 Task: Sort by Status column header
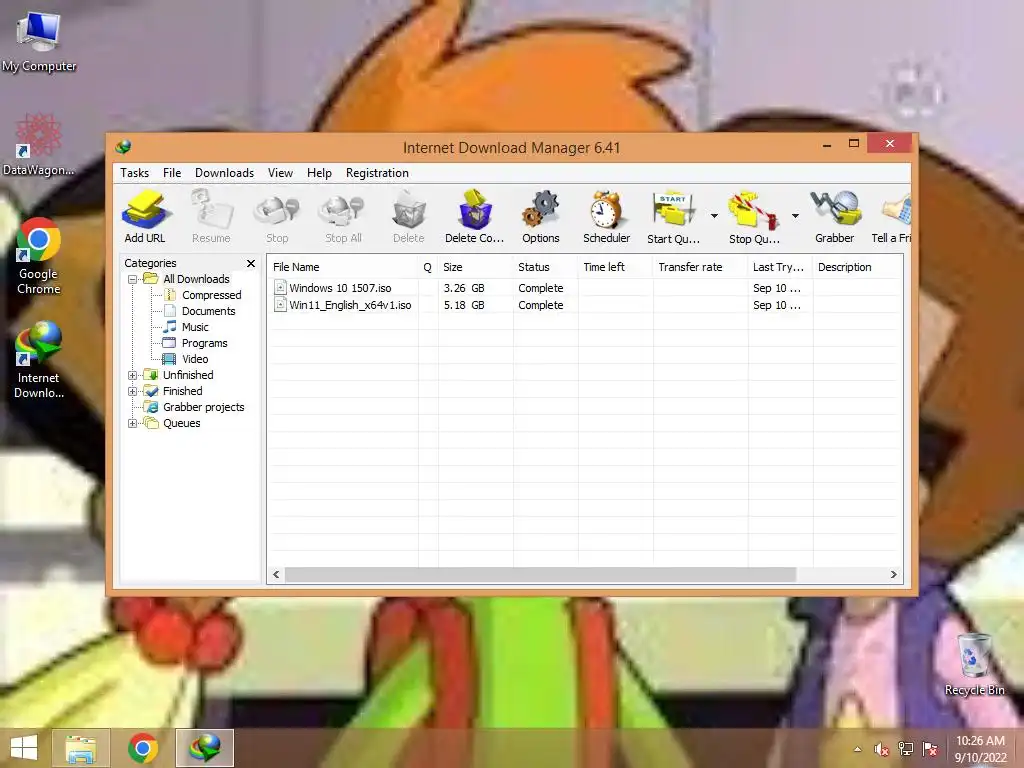tap(545, 267)
